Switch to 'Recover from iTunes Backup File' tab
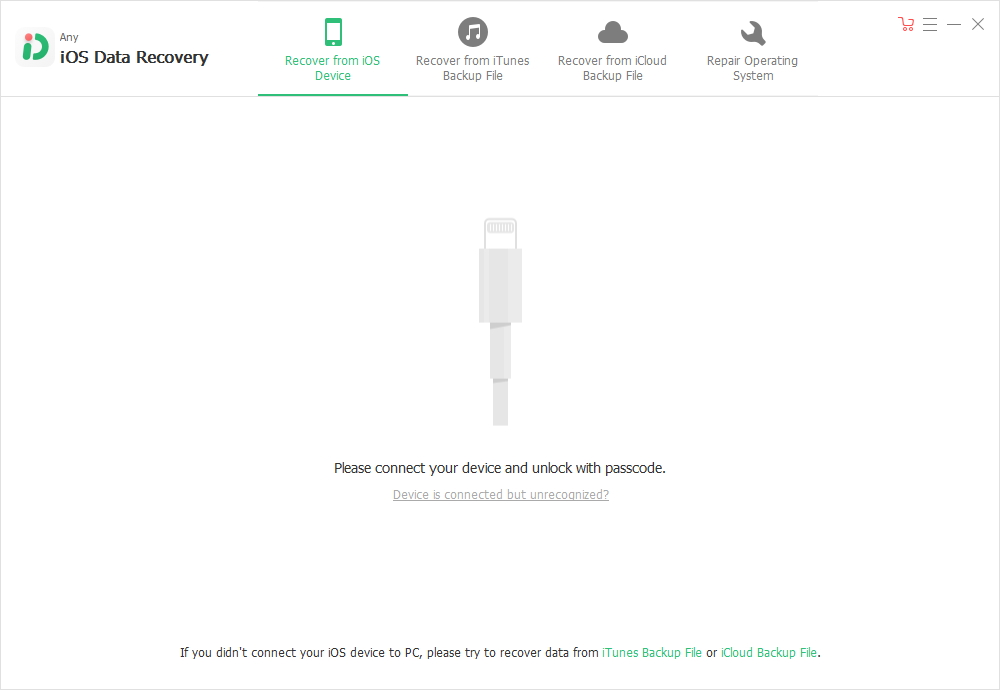Image resolution: width=1000 pixels, height=690 pixels. click(473, 68)
